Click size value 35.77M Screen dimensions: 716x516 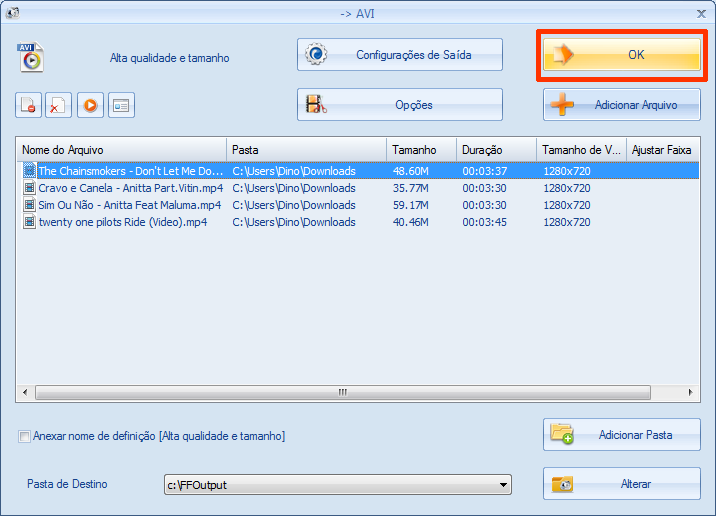[411, 188]
